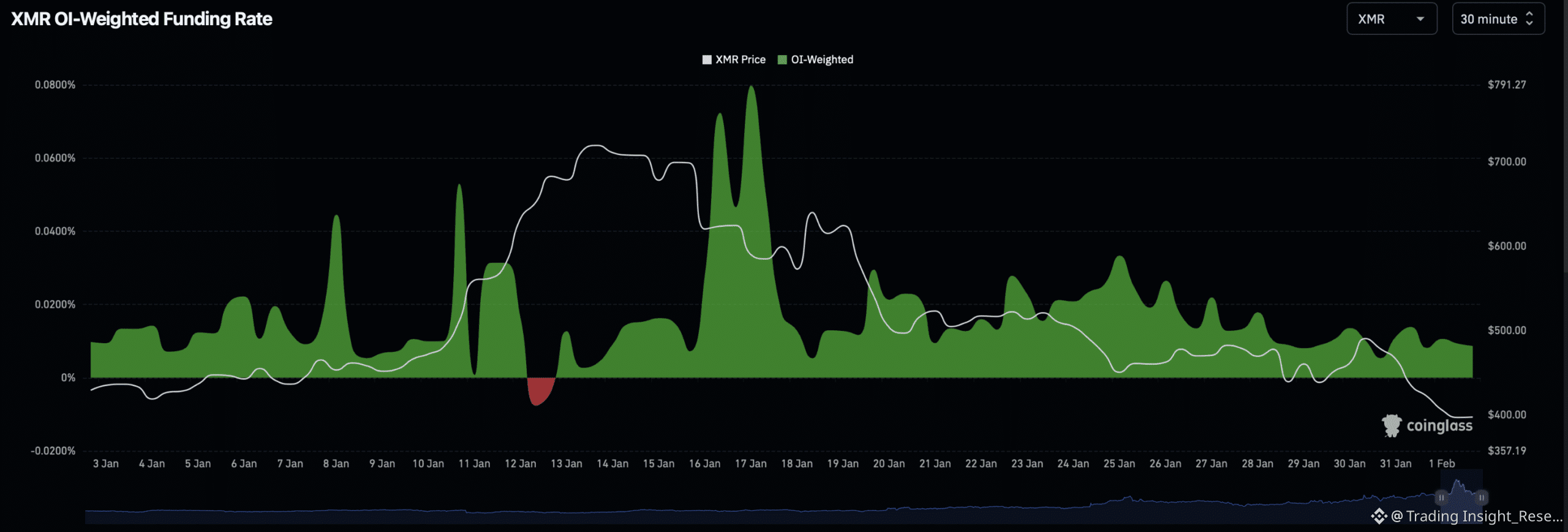1568x532 pixels.
Task: Toggle the XMR Price legend series
Action: (734, 59)
